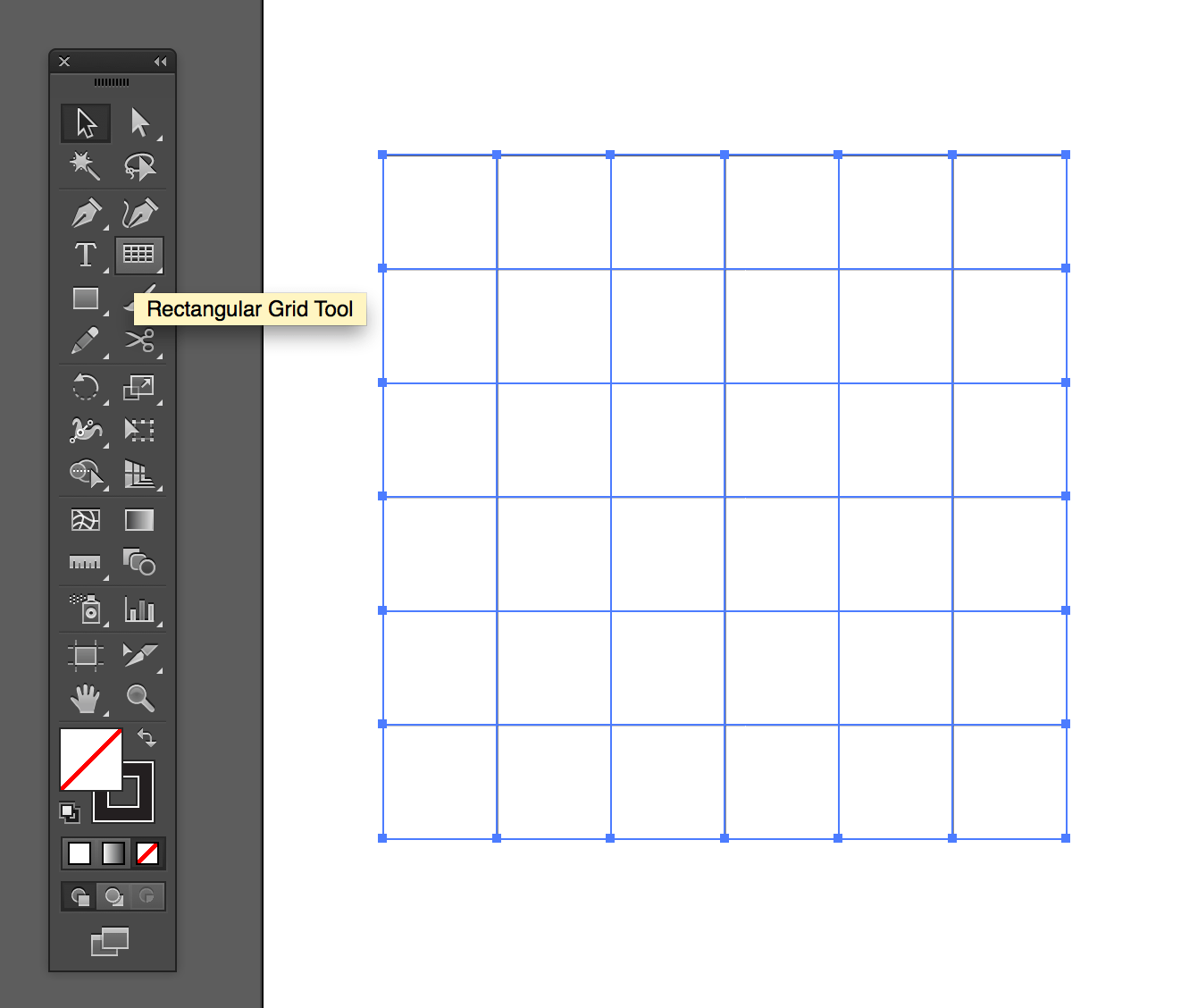Activate the Measure tool (ruler icon)
The width and height of the screenshot is (1181, 1008).
coord(86,563)
